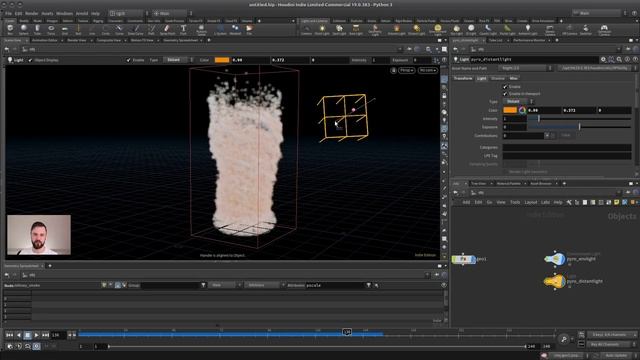Add an Ambient Light from the shelf
This screenshot has height=360, width=640.
point(527,29)
